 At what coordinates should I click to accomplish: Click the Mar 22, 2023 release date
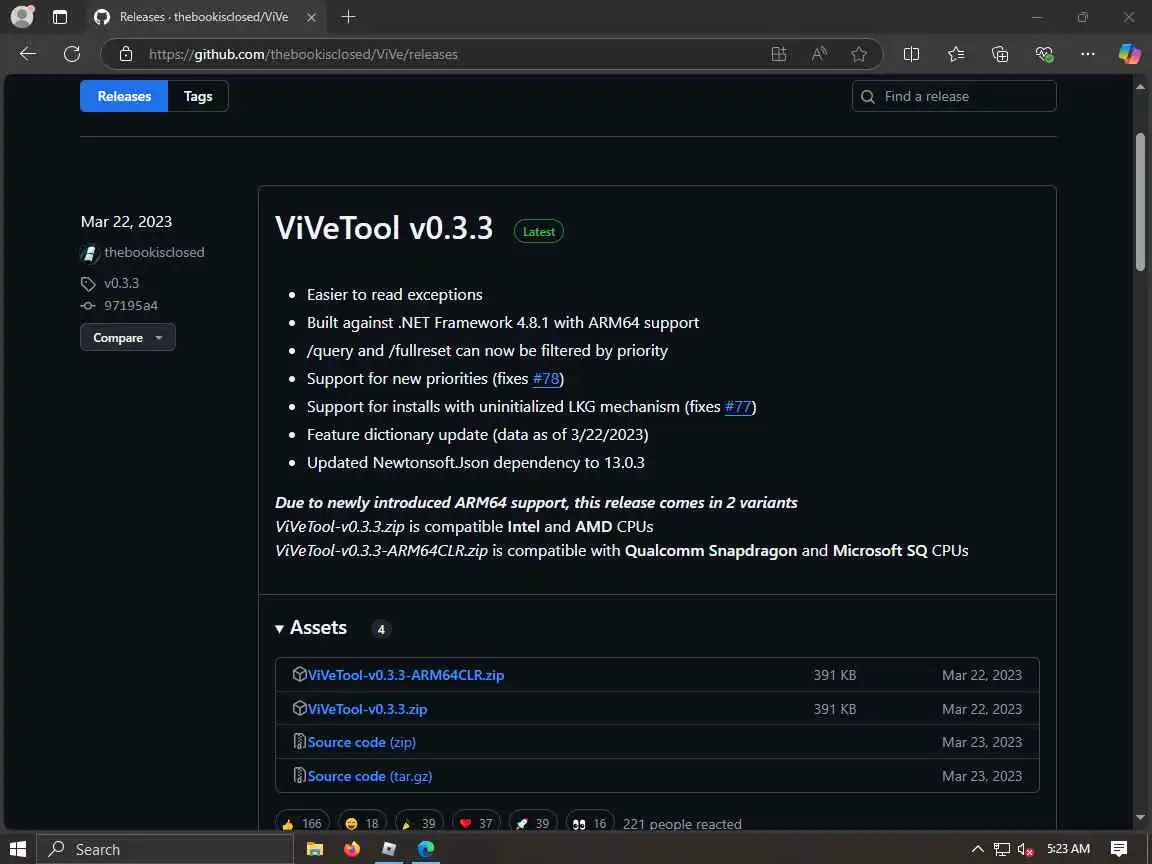click(x=126, y=222)
